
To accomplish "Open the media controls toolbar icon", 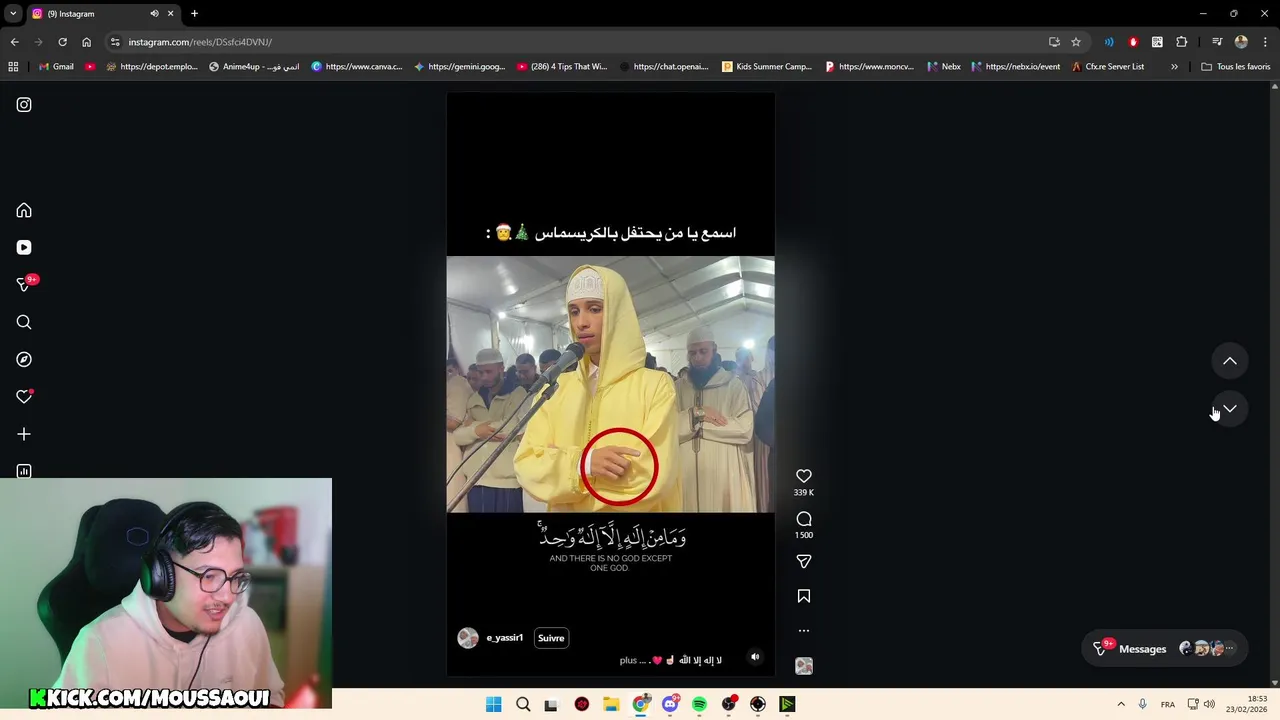I will [x=1217, y=42].
